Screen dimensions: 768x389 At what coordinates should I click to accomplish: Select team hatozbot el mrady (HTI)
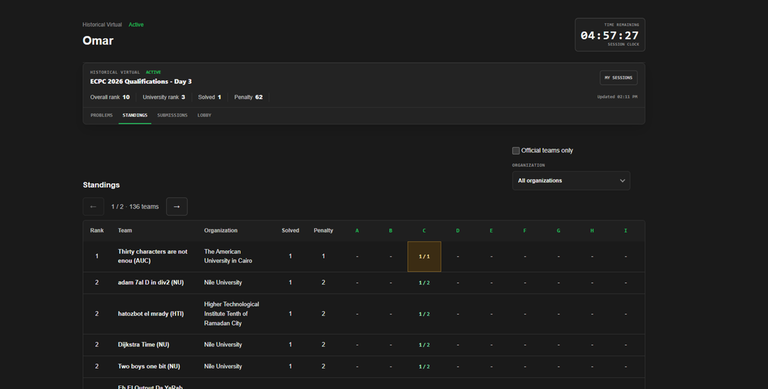tap(151, 314)
